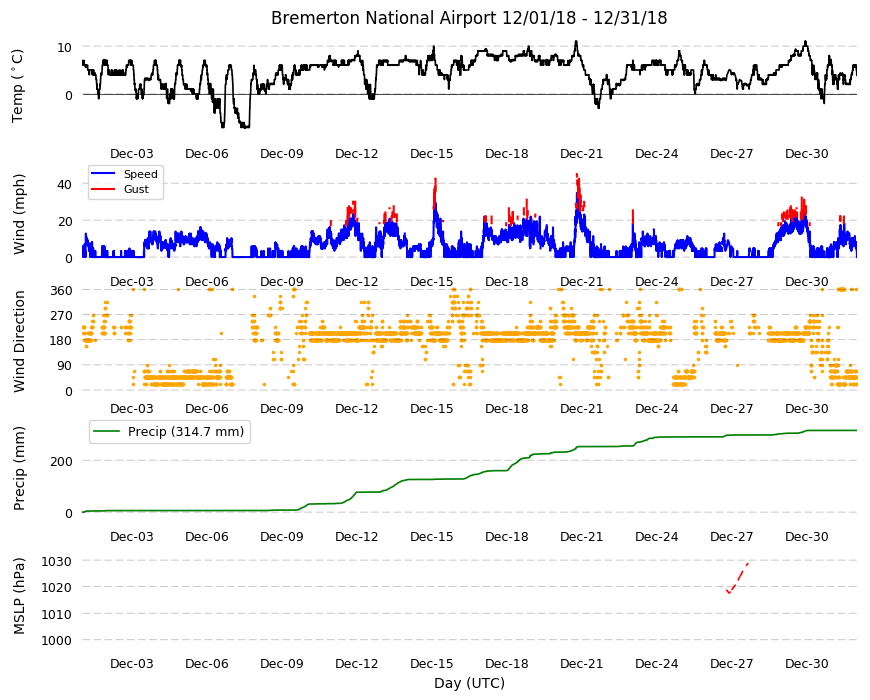Image resolution: width=870 pixels, height=700 pixels.
Task: Click the red Gust legend line
Action: 103,189
